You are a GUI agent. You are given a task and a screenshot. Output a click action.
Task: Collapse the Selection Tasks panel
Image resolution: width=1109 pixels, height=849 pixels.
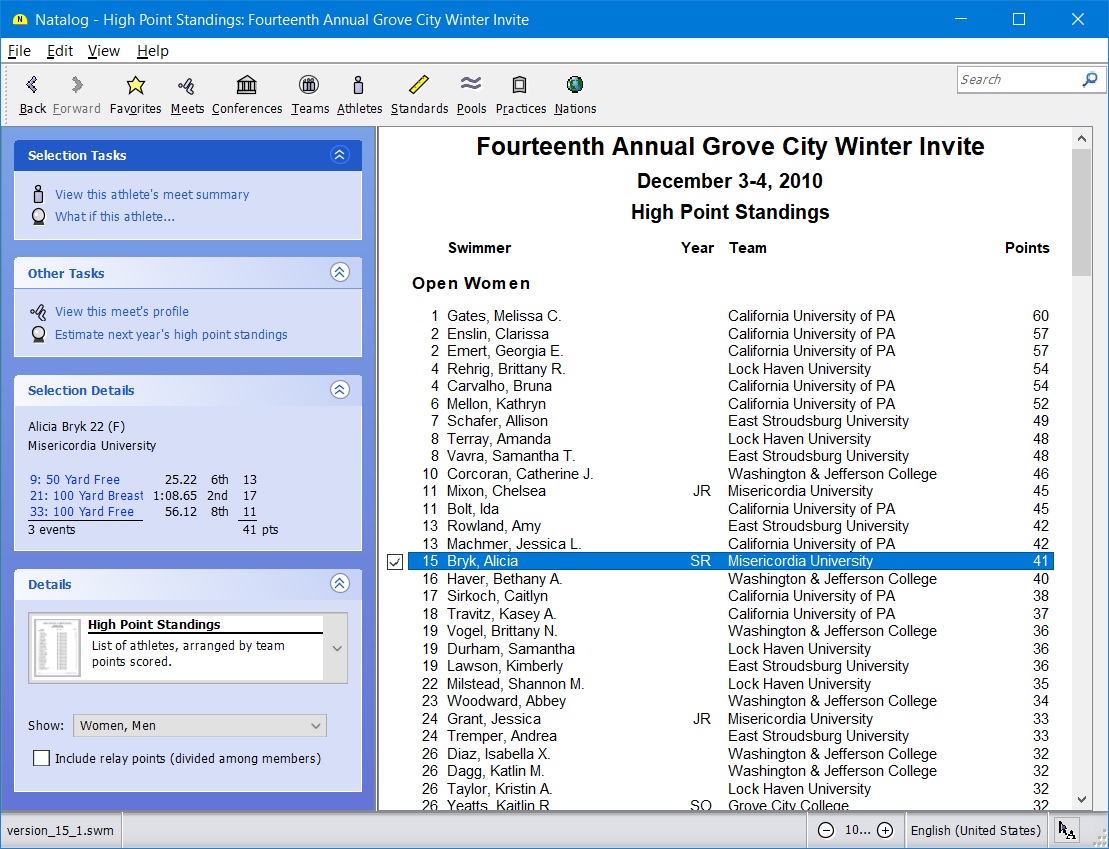click(x=339, y=155)
